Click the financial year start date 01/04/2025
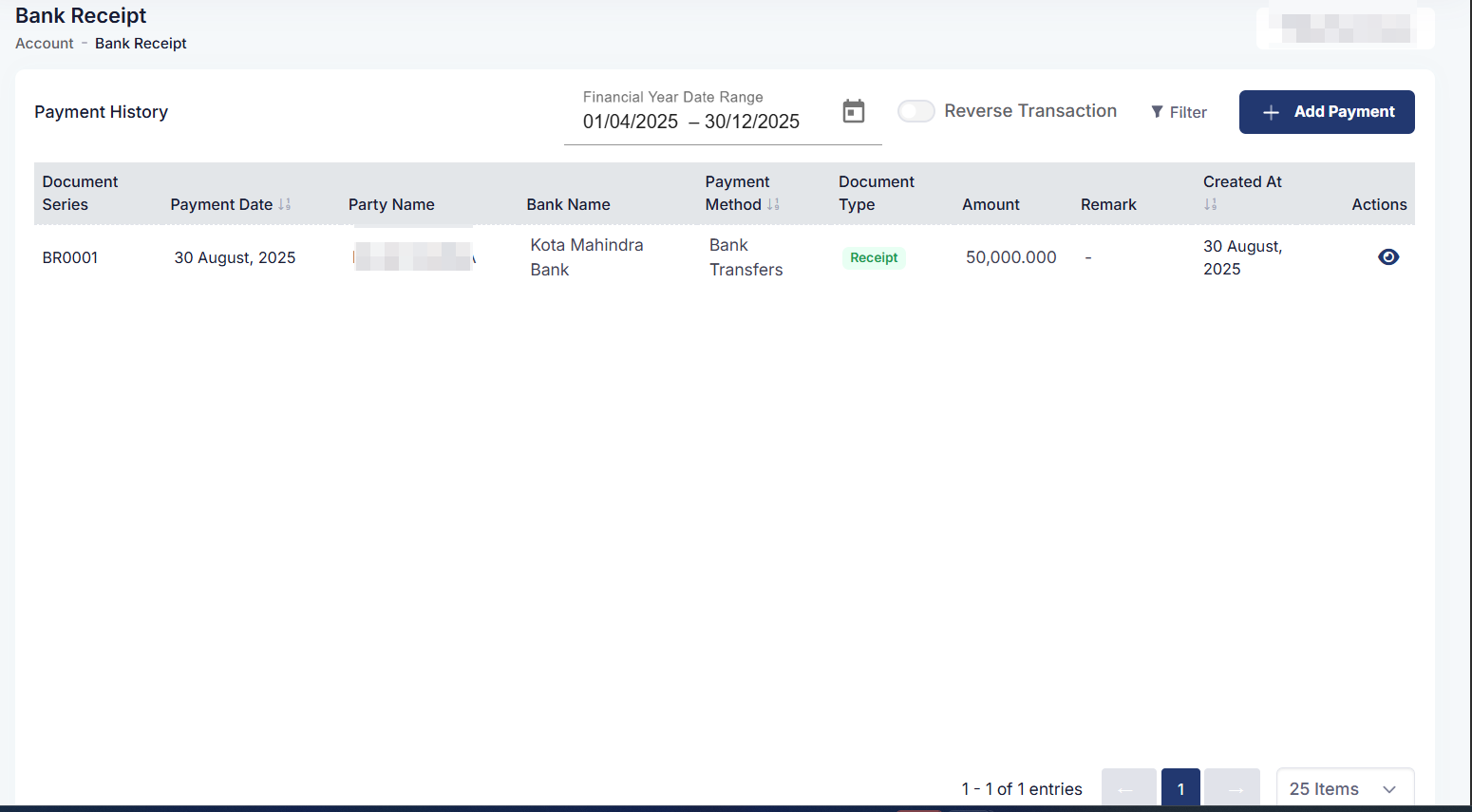The height and width of the screenshot is (812, 1472). click(631, 122)
